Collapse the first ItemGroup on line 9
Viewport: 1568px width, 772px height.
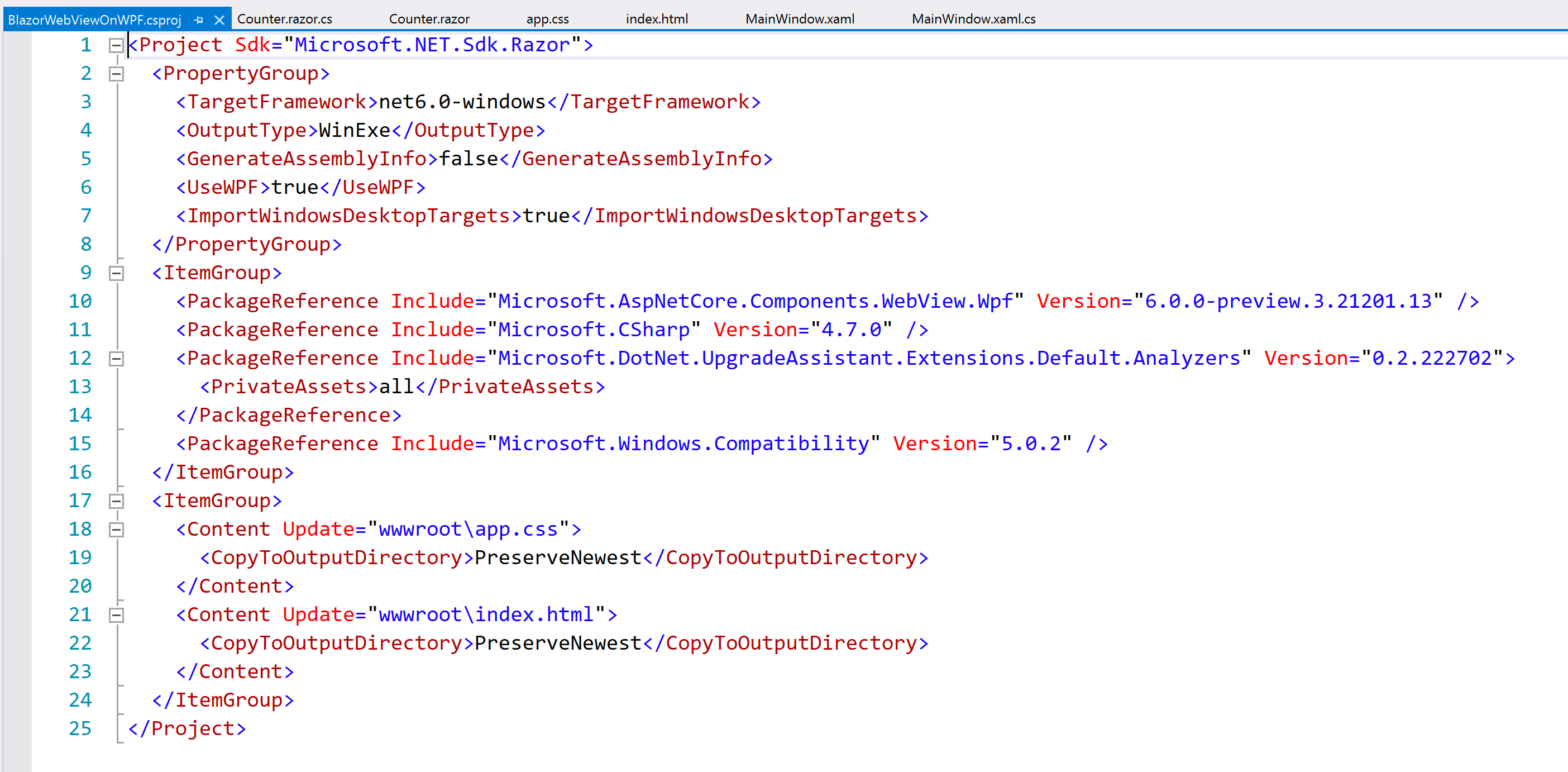[x=116, y=273]
